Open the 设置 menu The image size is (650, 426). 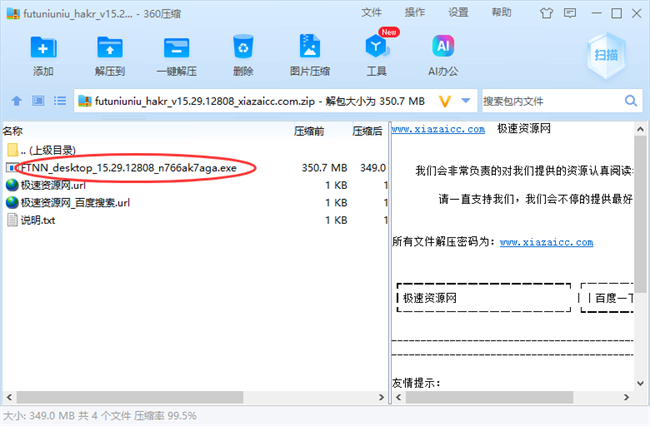tap(458, 13)
